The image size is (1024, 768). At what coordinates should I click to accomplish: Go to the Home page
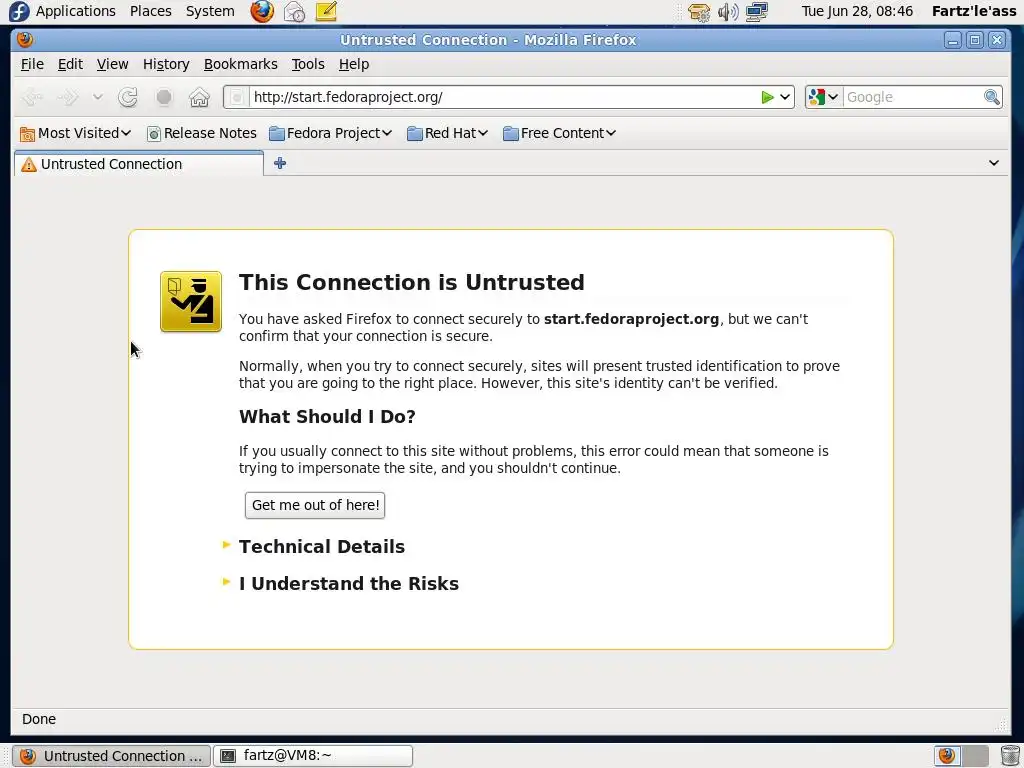click(199, 97)
